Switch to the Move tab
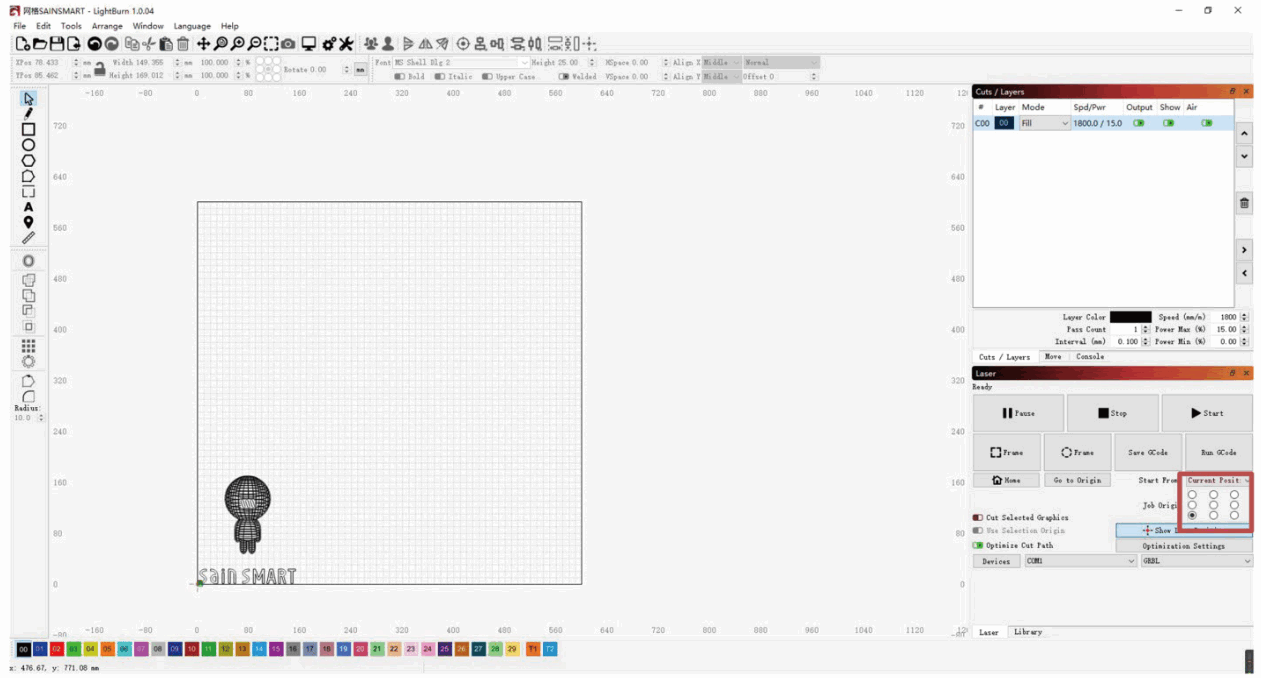Screen dimensions: 1261x678 pyautogui.click(x=1053, y=356)
